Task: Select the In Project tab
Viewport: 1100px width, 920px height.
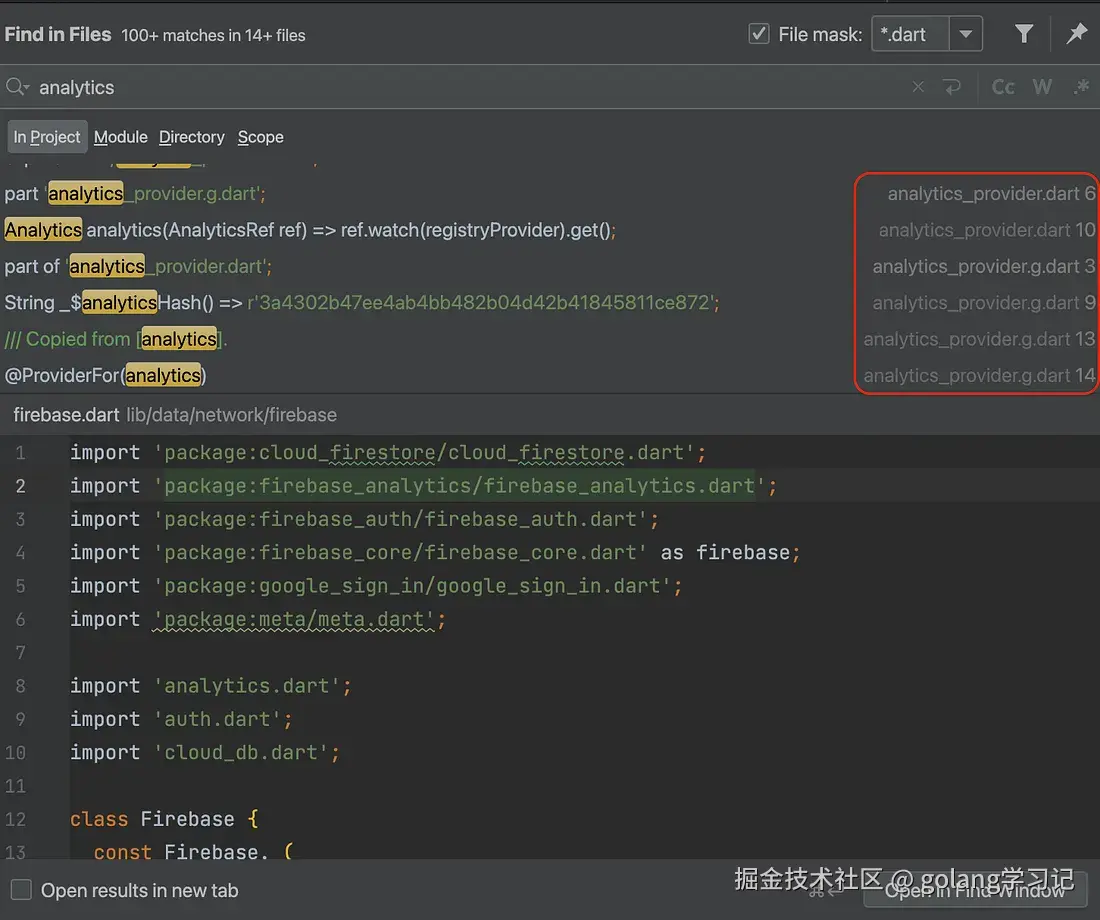Action: click(x=47, y=137)
